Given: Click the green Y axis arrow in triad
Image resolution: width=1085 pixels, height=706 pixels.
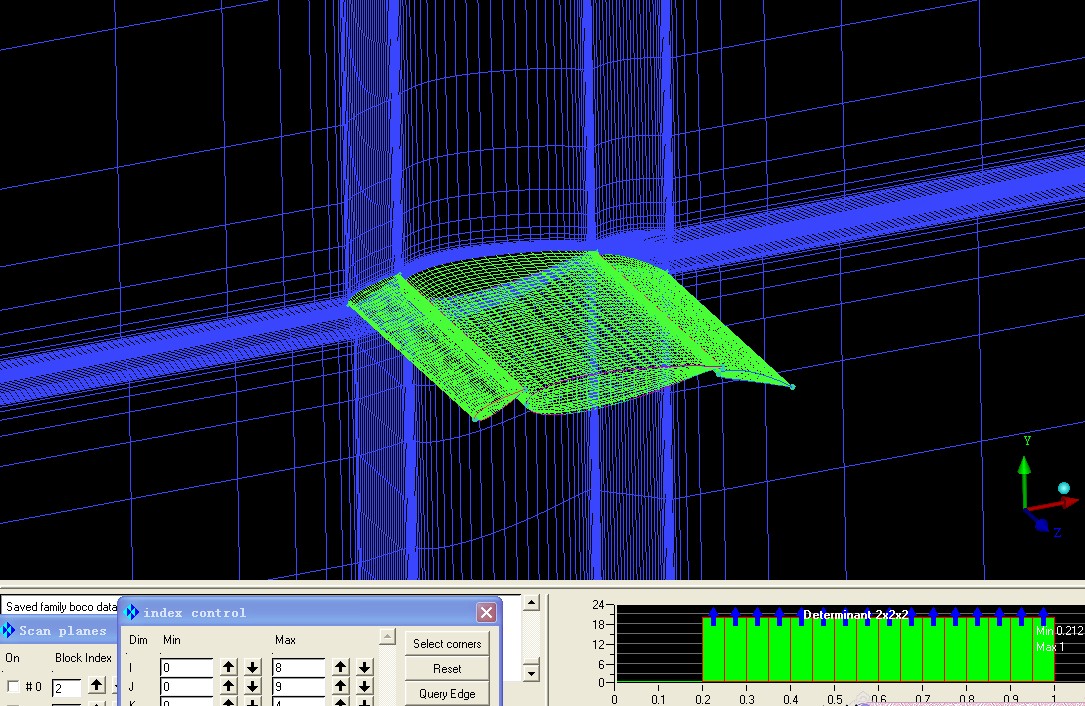Looking at the screenshot, I should click(1024, 468).
